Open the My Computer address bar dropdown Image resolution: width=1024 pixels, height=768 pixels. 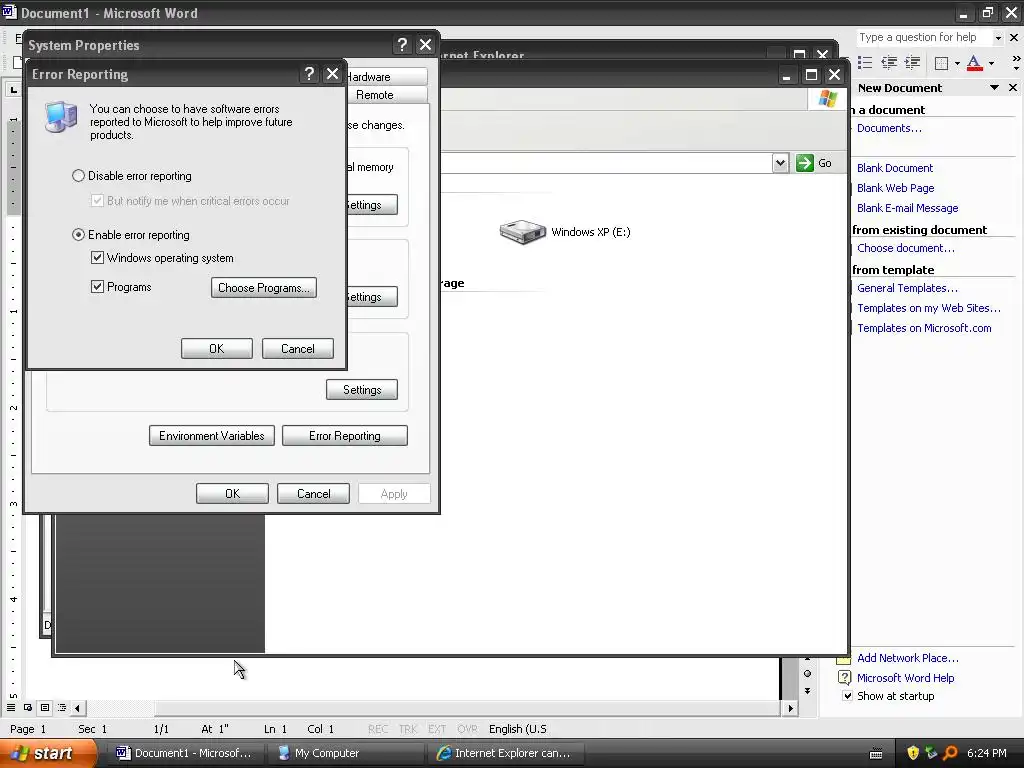[x=780, y=163]
